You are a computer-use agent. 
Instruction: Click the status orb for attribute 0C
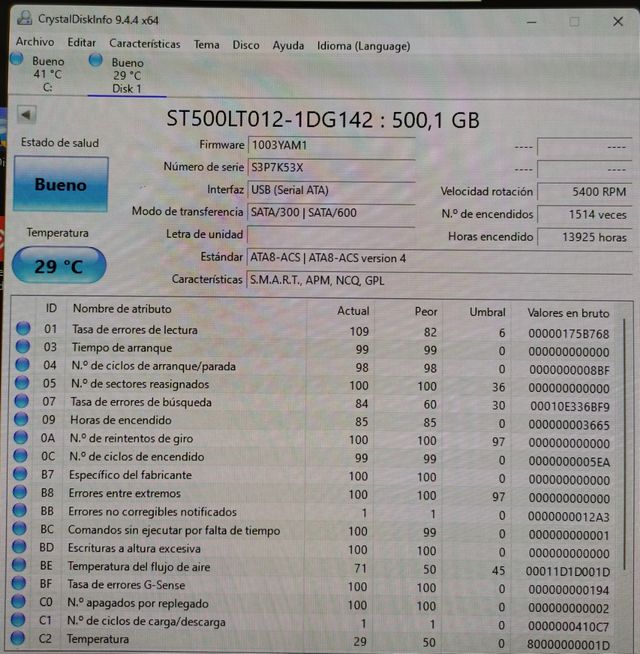(x=20, y=455)
